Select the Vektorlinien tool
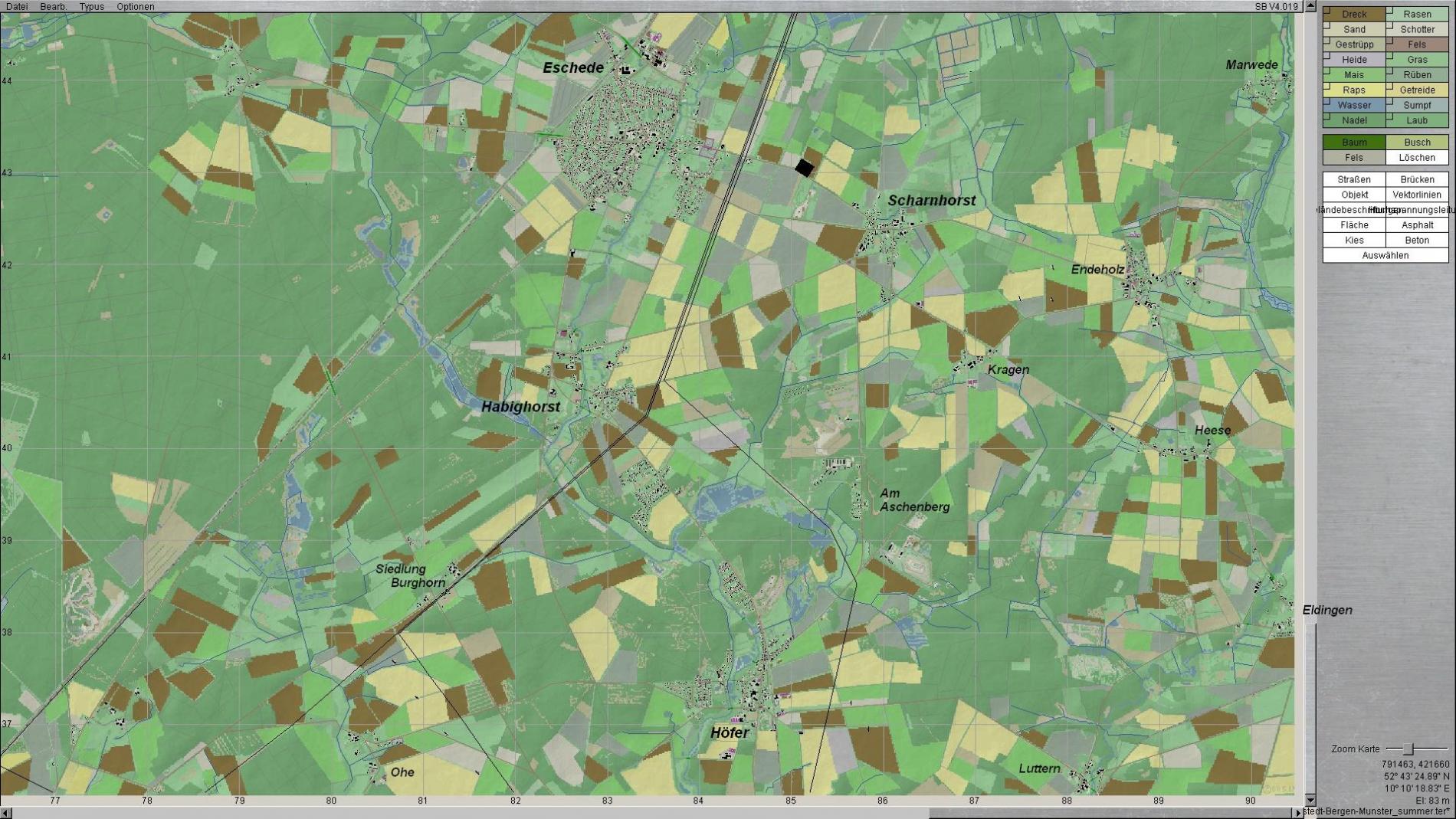This screenshot has width=1456, height=819. click(1417, 195)
